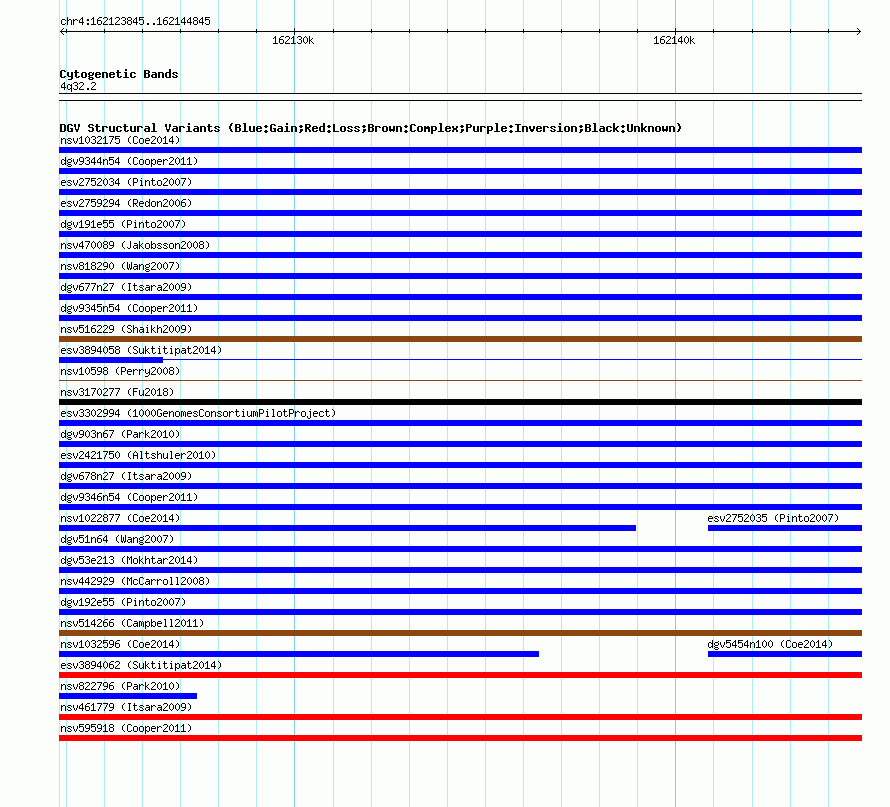This screenshot has height=807, width=890.
Task: Open dgv677n27 (Itsara2009) variant entry
Action: [x=126, y=287]
